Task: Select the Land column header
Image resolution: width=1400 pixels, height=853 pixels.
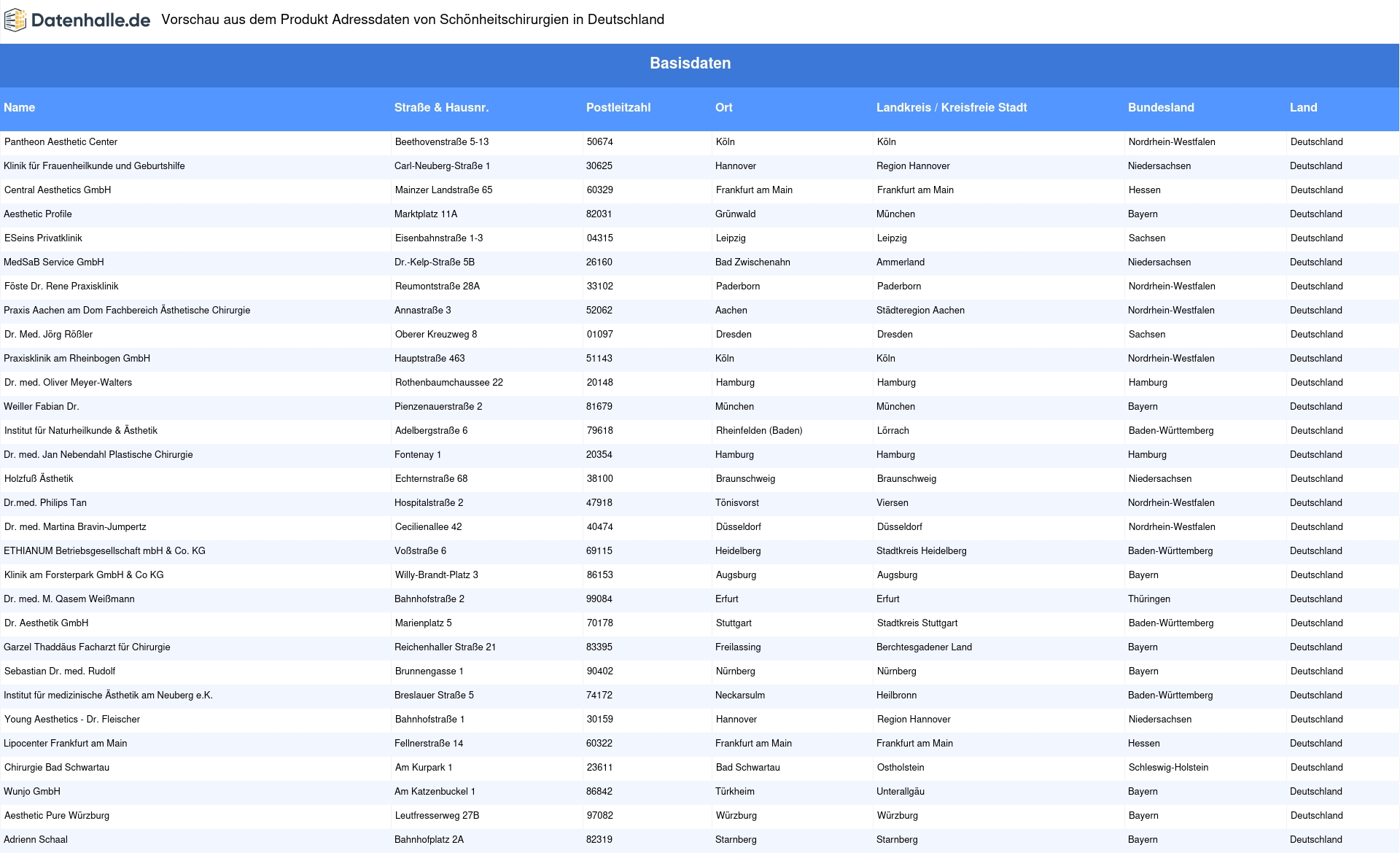Action: [1303, 107]
